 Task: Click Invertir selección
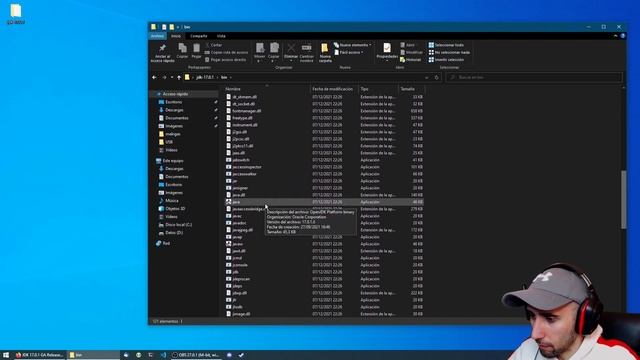[x=446, y=60]
